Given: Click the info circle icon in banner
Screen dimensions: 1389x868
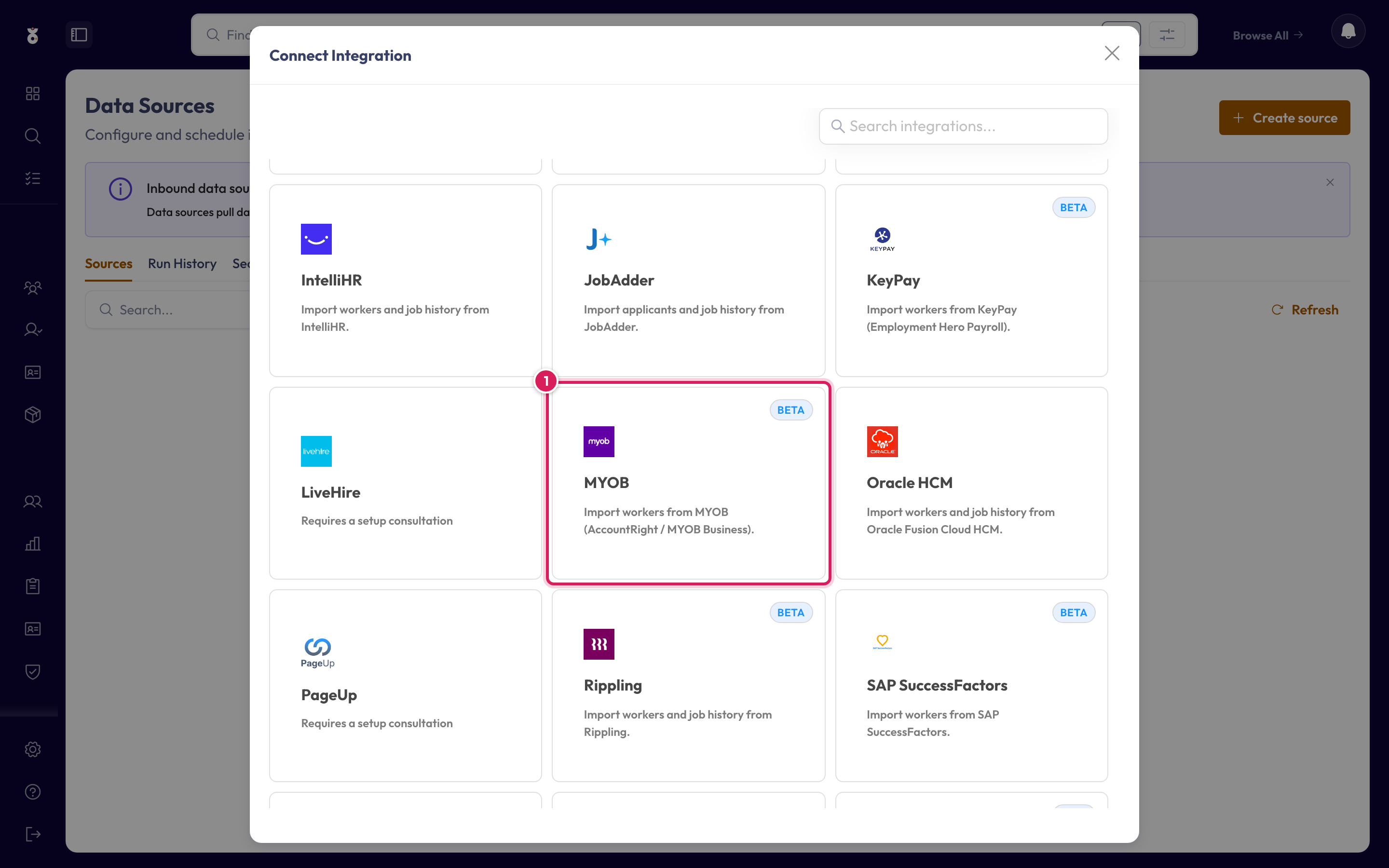Looking at the screenshot, I should pyautogui.click(x=120, y=189).
